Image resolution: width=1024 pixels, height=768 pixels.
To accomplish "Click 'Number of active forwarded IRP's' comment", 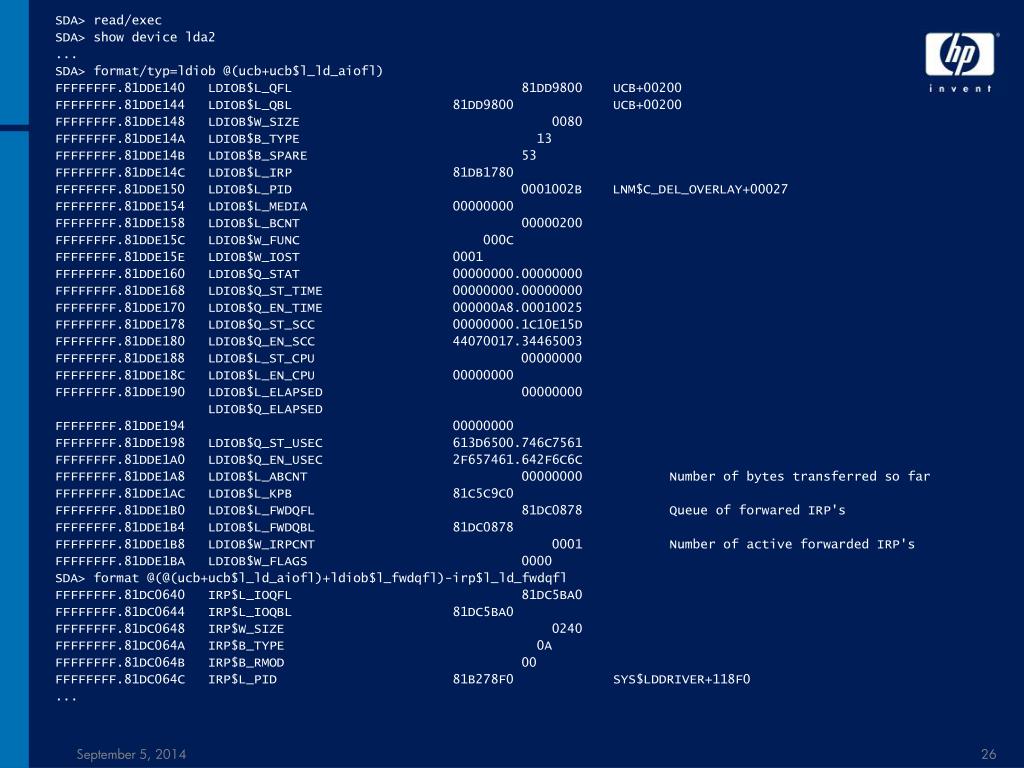I will point(792,544).
